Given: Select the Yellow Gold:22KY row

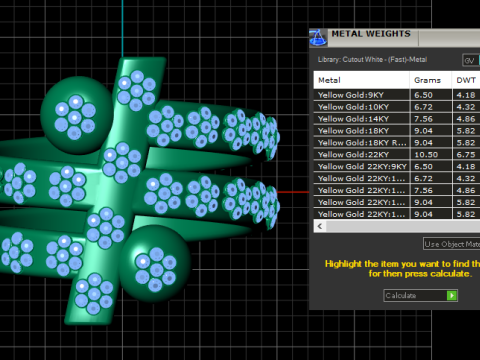Looking at the screenshot, I should (397, 155).
